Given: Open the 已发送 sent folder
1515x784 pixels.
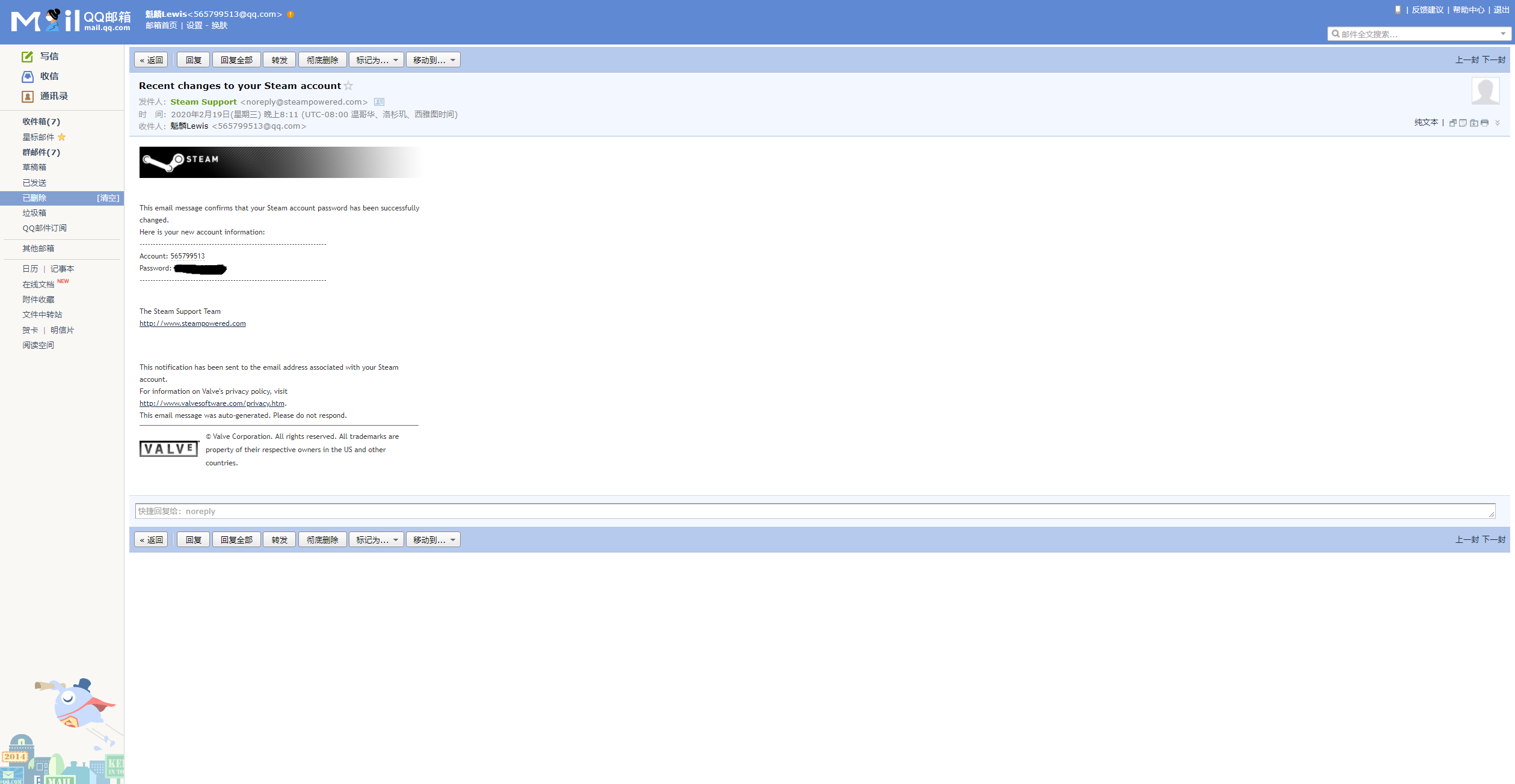Looking at the screenshot, I should coord(34,183).
